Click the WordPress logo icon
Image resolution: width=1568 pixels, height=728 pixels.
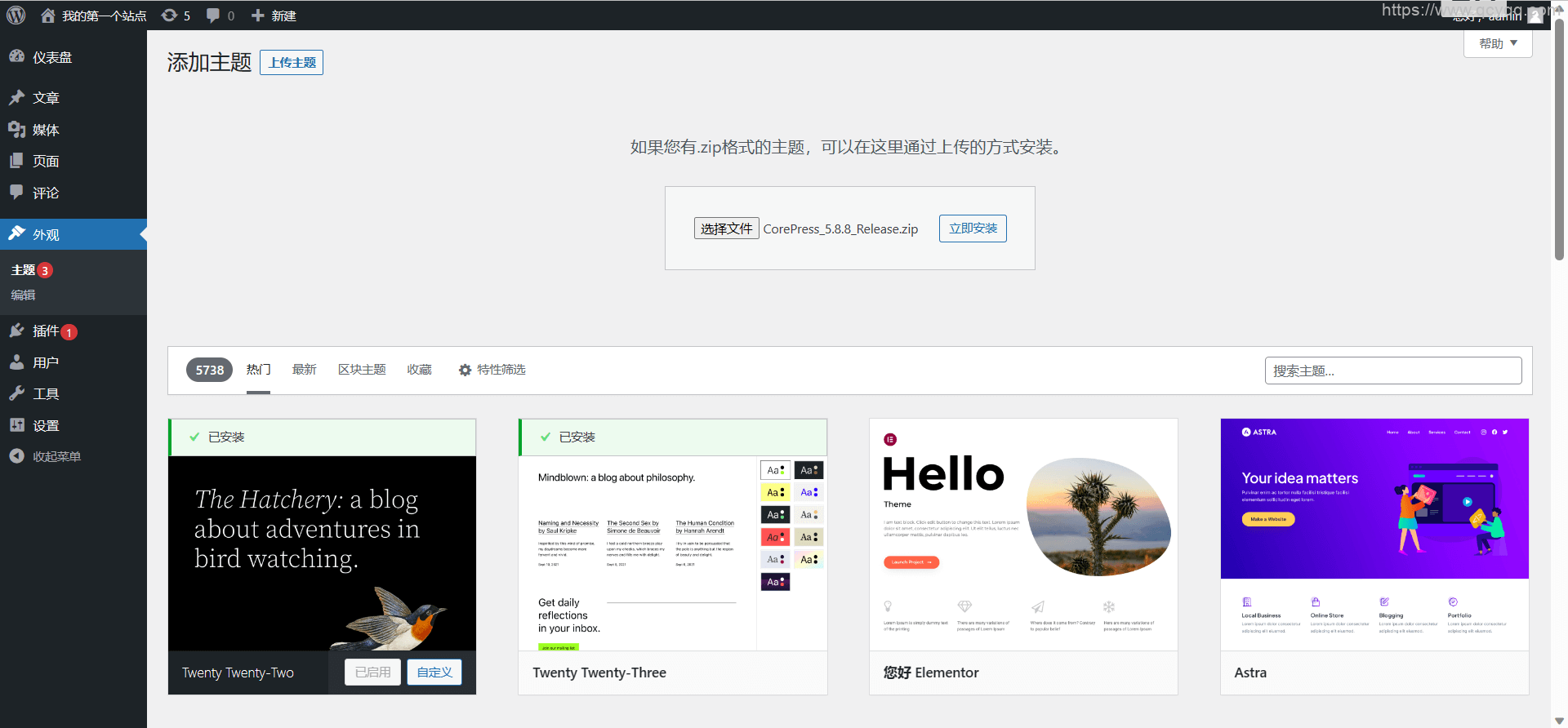coord(16,16)
